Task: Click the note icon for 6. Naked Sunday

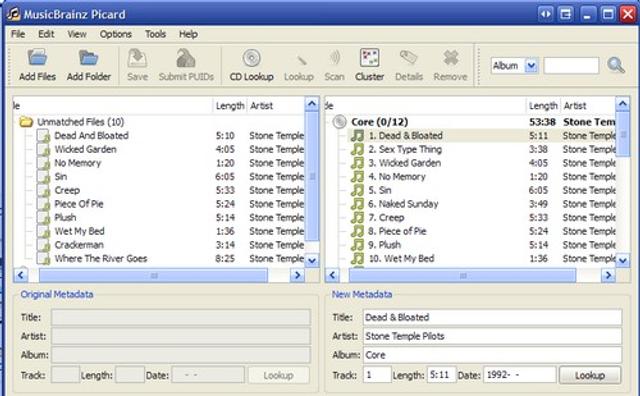Action: pos(357,204)
